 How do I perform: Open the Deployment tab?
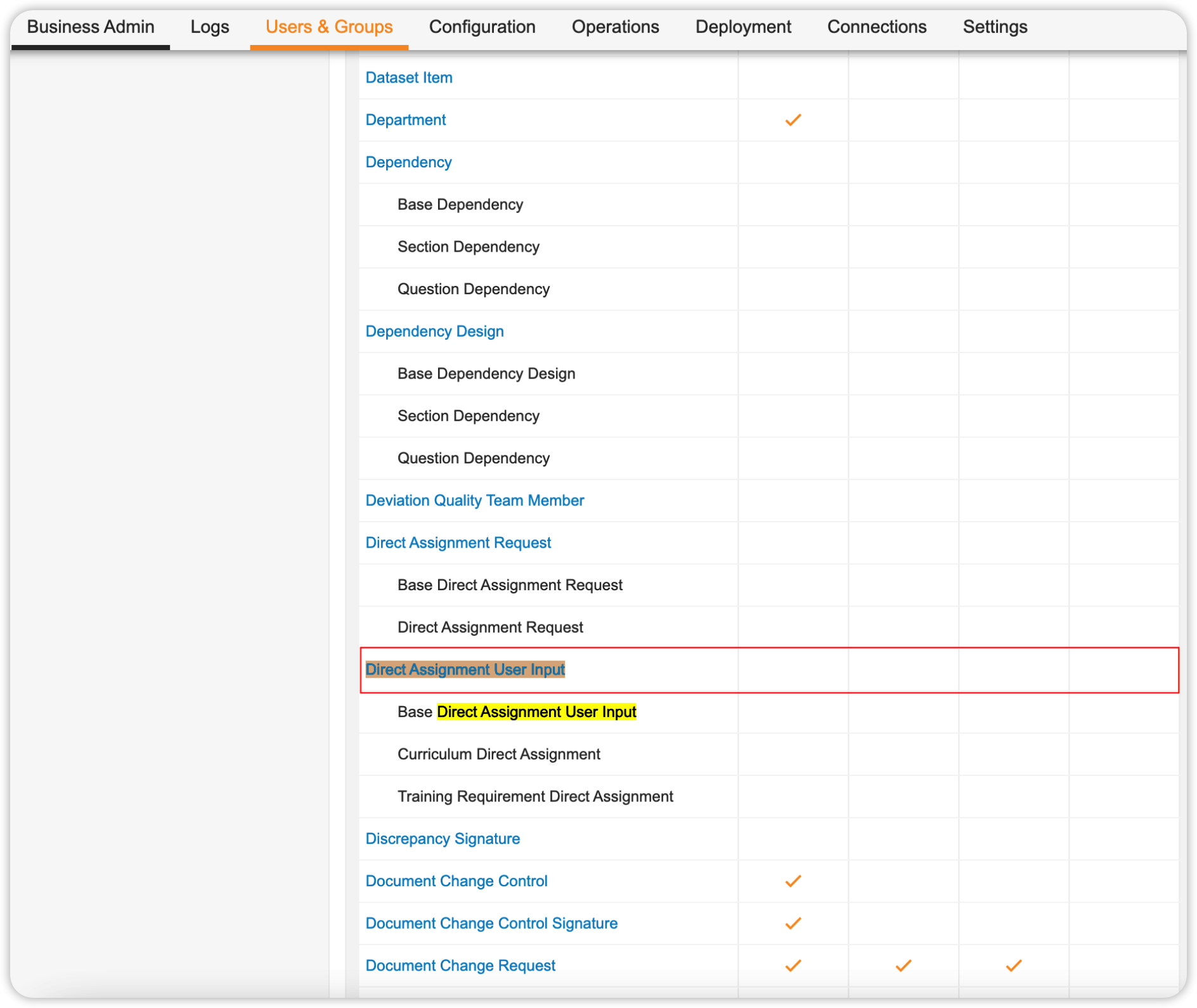click(743, 27)
